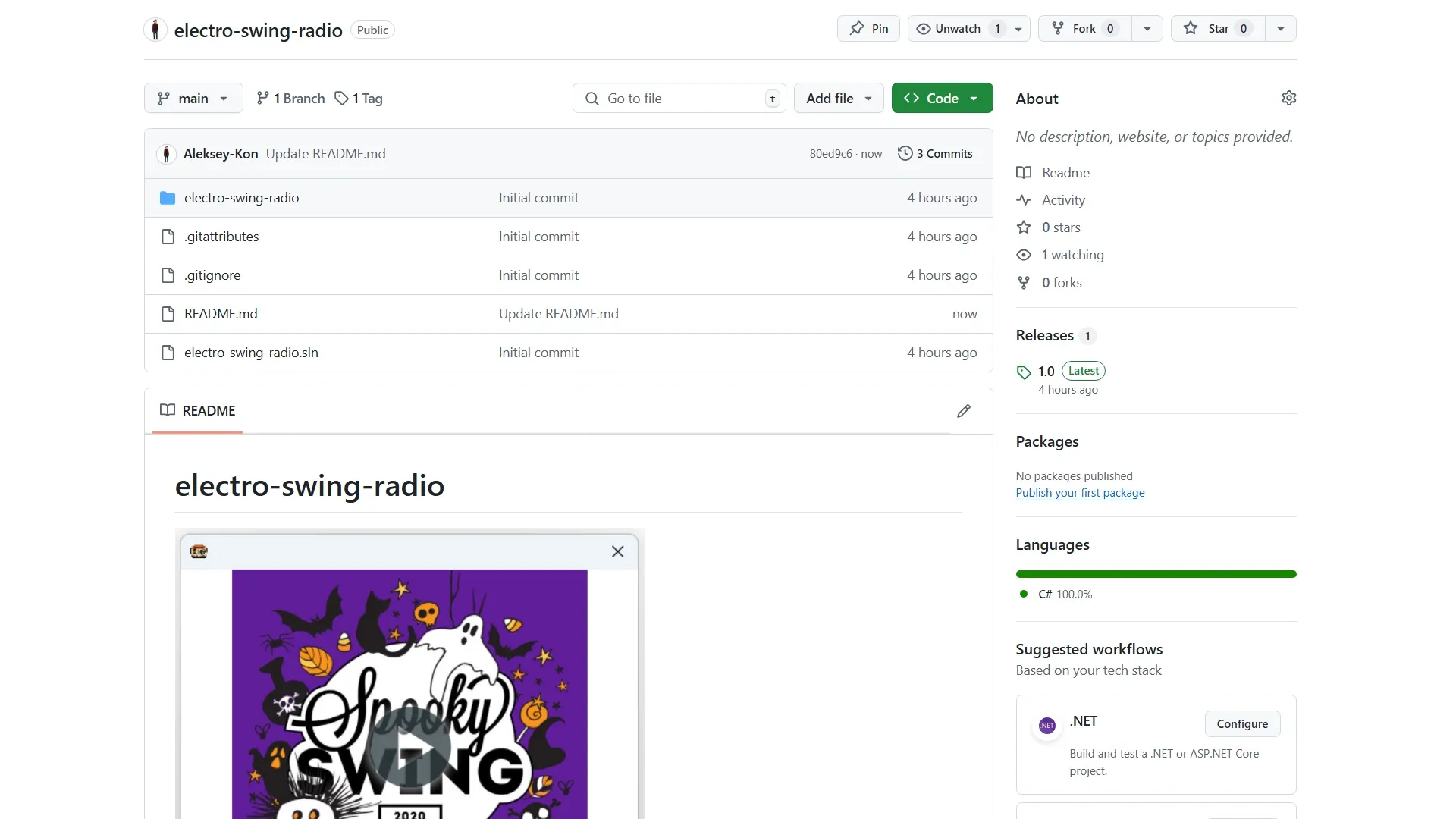View the 3 Commits history
Image resolution: width=1456 pixels, height=819 pixels.
click(935, 153)
